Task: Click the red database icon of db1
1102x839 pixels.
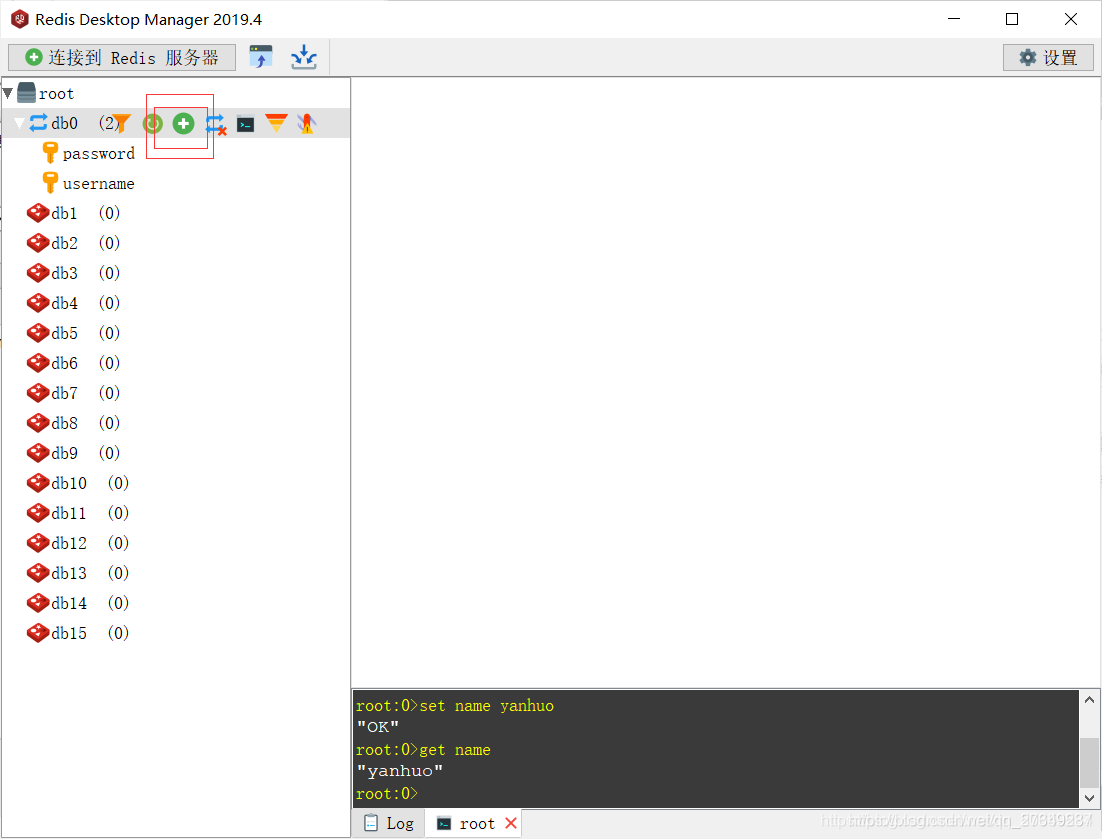Action: pos(37,213)
